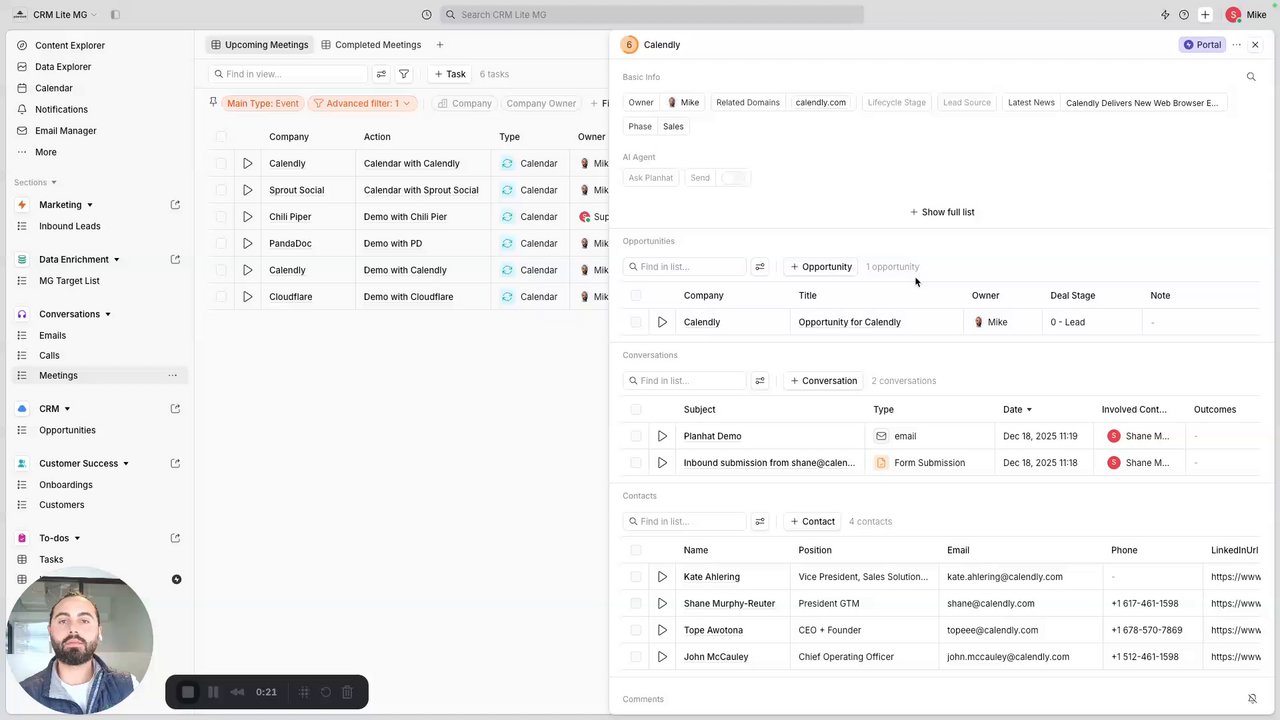Tick the PandaDoc row checkbox
1280x720 pixels.
click(x=221, y=243)
